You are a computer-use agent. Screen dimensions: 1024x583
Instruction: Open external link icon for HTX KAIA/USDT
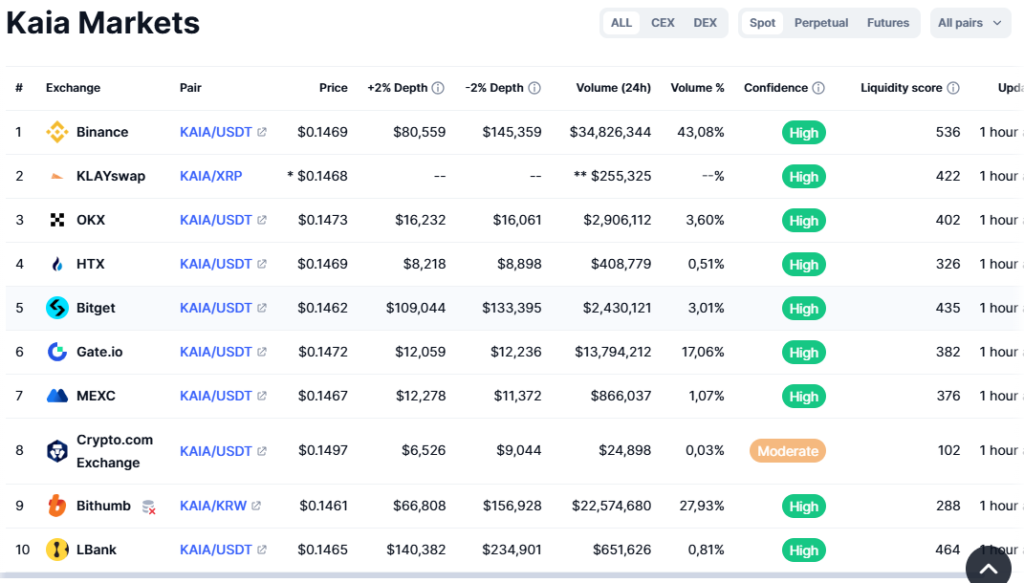(262, 264)
